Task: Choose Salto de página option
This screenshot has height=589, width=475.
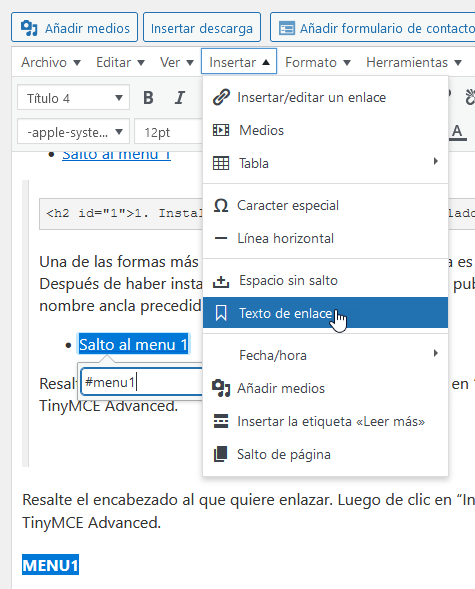Action: [325, 455]
